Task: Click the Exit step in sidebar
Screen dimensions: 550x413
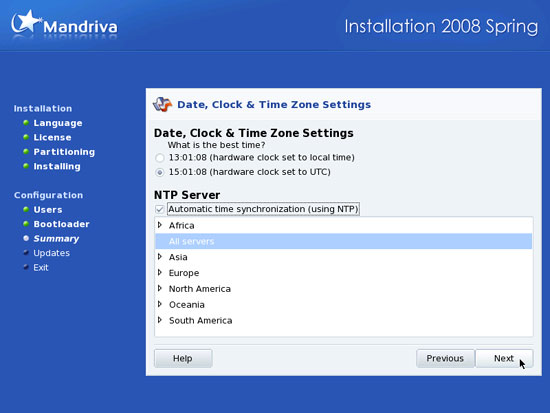Action: 41,267
